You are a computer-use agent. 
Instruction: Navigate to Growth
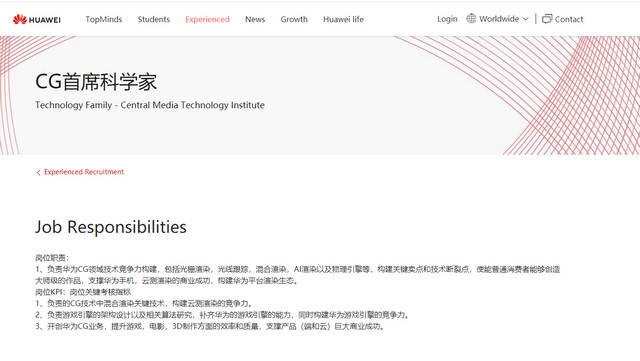coord(294,19)
